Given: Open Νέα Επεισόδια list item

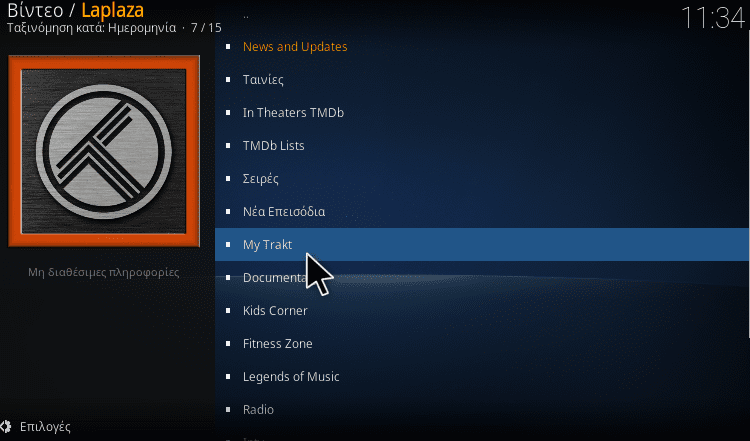Looking at the screenshot, I should 482,211.
